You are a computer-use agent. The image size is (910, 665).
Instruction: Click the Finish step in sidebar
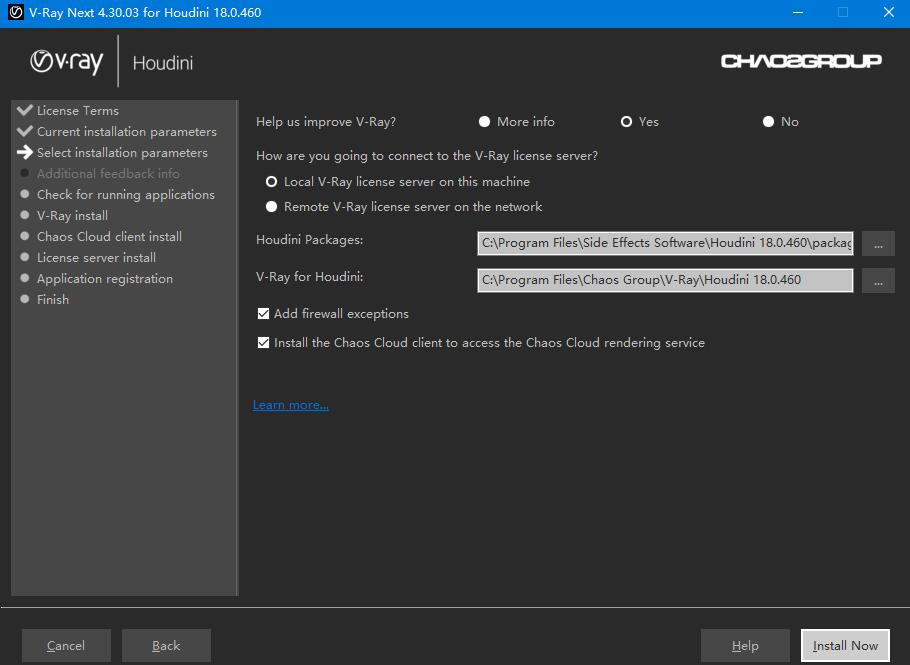click(x=53, y=299)
